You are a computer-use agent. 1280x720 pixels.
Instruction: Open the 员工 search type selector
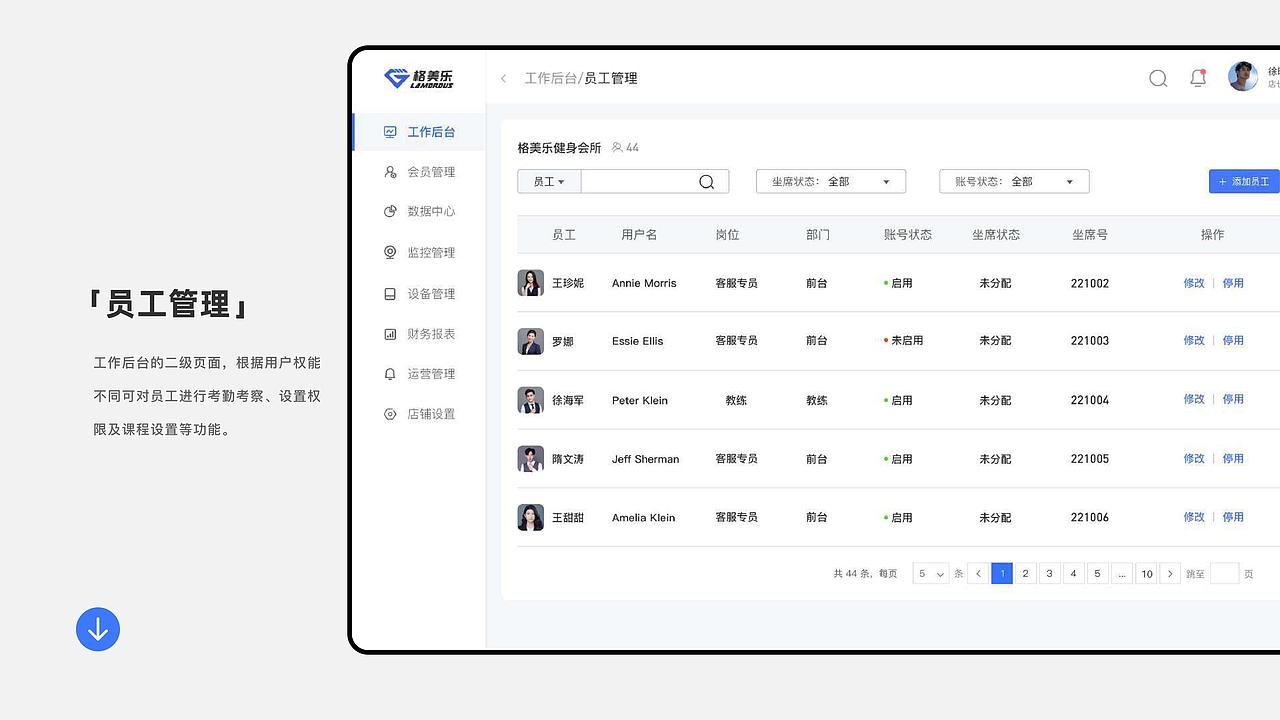(x=548, y=181)
